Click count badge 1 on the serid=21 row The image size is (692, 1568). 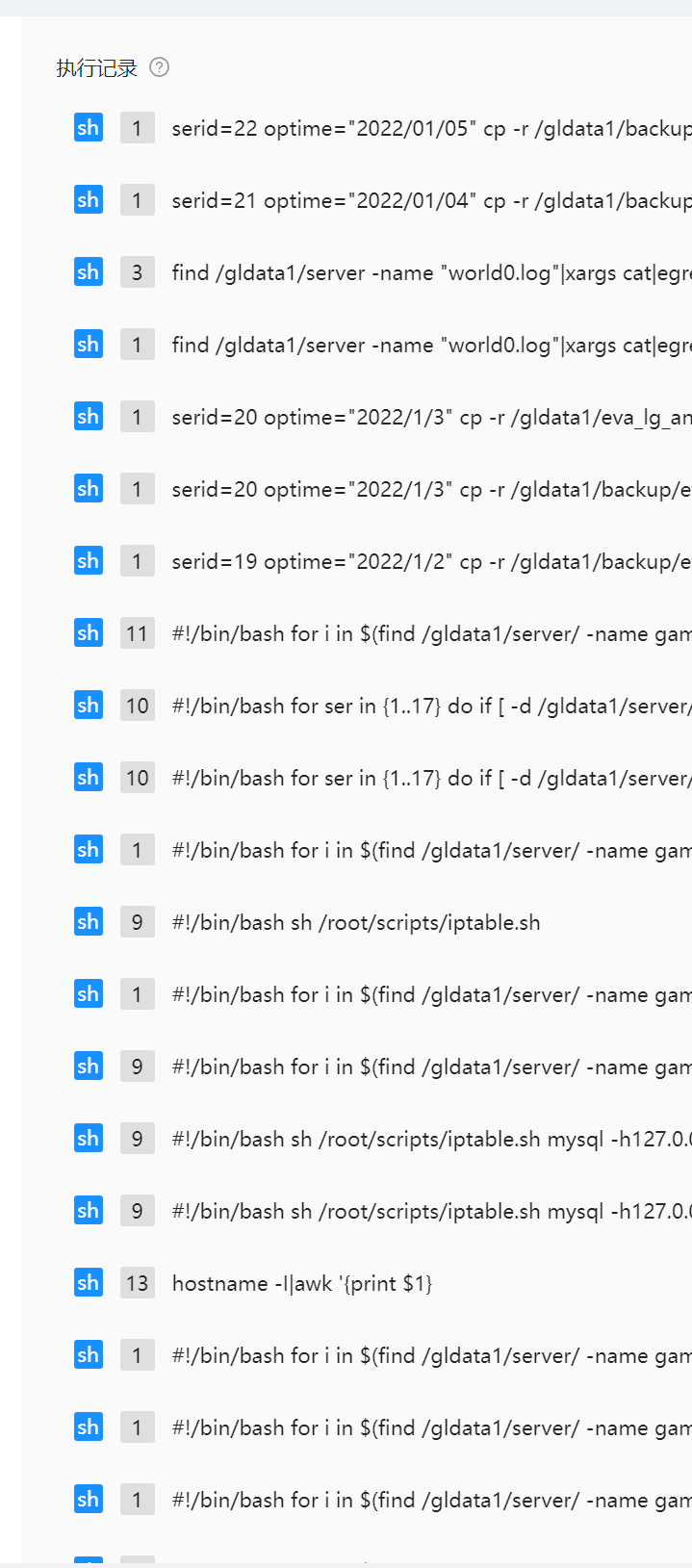click(x=138, y=200)
